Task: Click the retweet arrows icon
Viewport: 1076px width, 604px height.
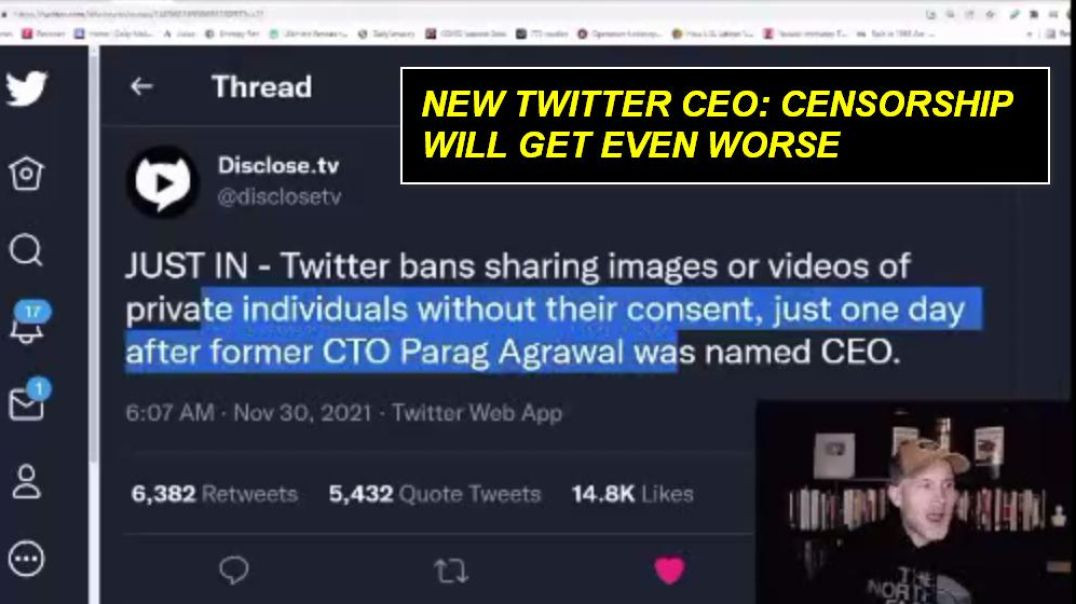Action: click(451, 570)
